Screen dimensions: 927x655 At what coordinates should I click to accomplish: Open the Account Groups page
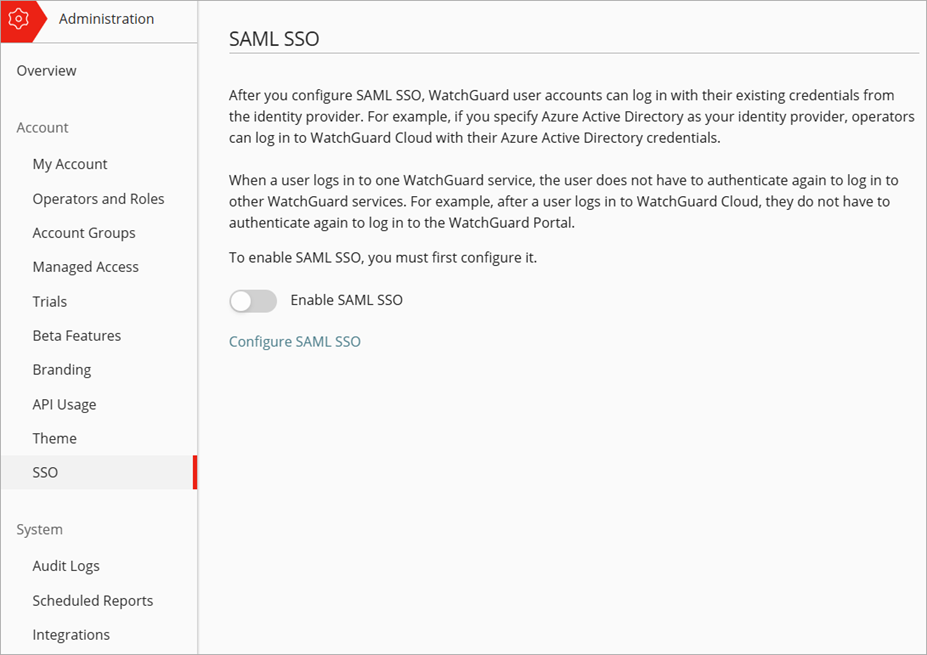(84, 232)
